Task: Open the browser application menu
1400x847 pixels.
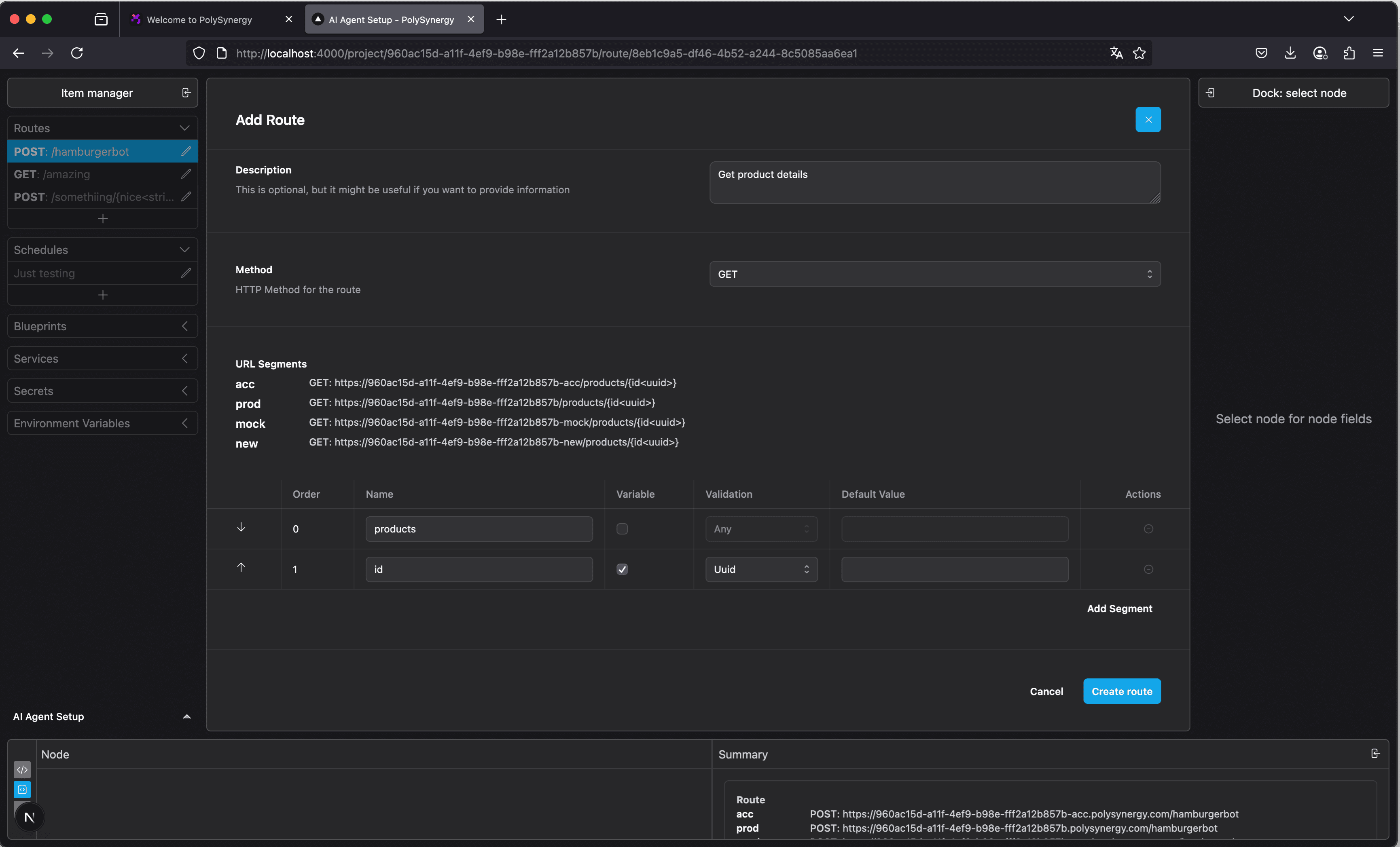Action: click(x=1377, y=53)
